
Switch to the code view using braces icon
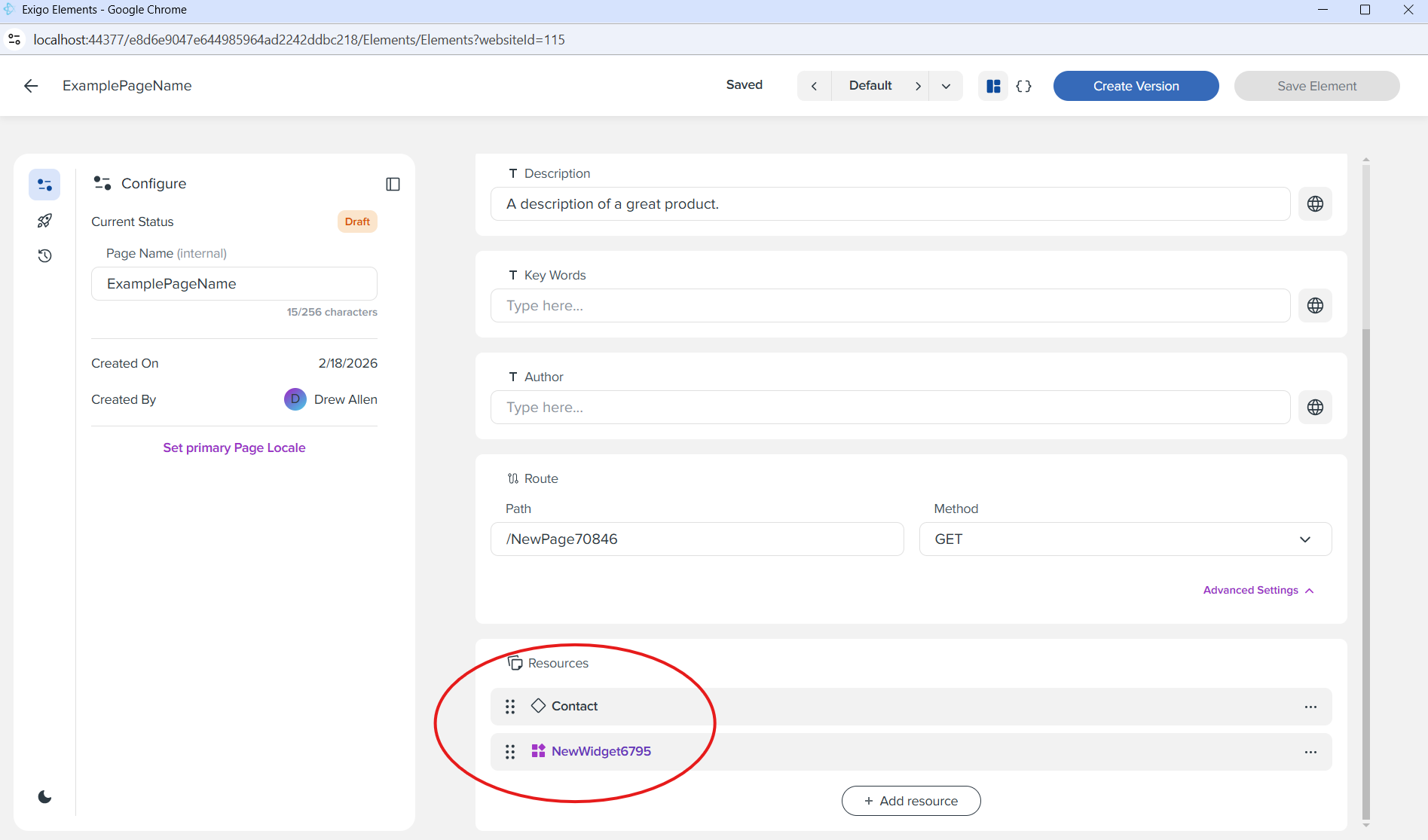pos(1024,85)
